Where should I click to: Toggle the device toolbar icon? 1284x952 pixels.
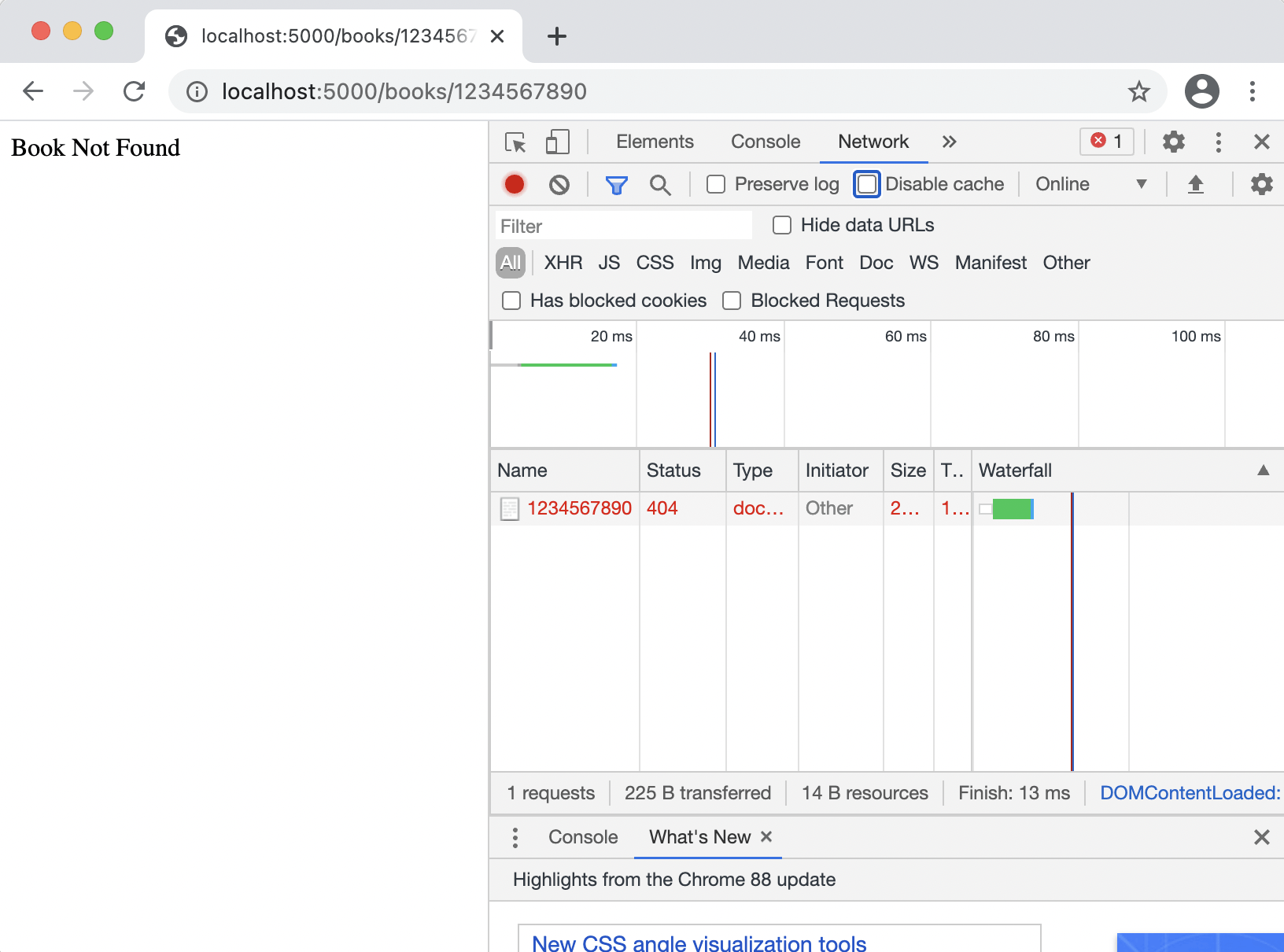coord(557,142)
